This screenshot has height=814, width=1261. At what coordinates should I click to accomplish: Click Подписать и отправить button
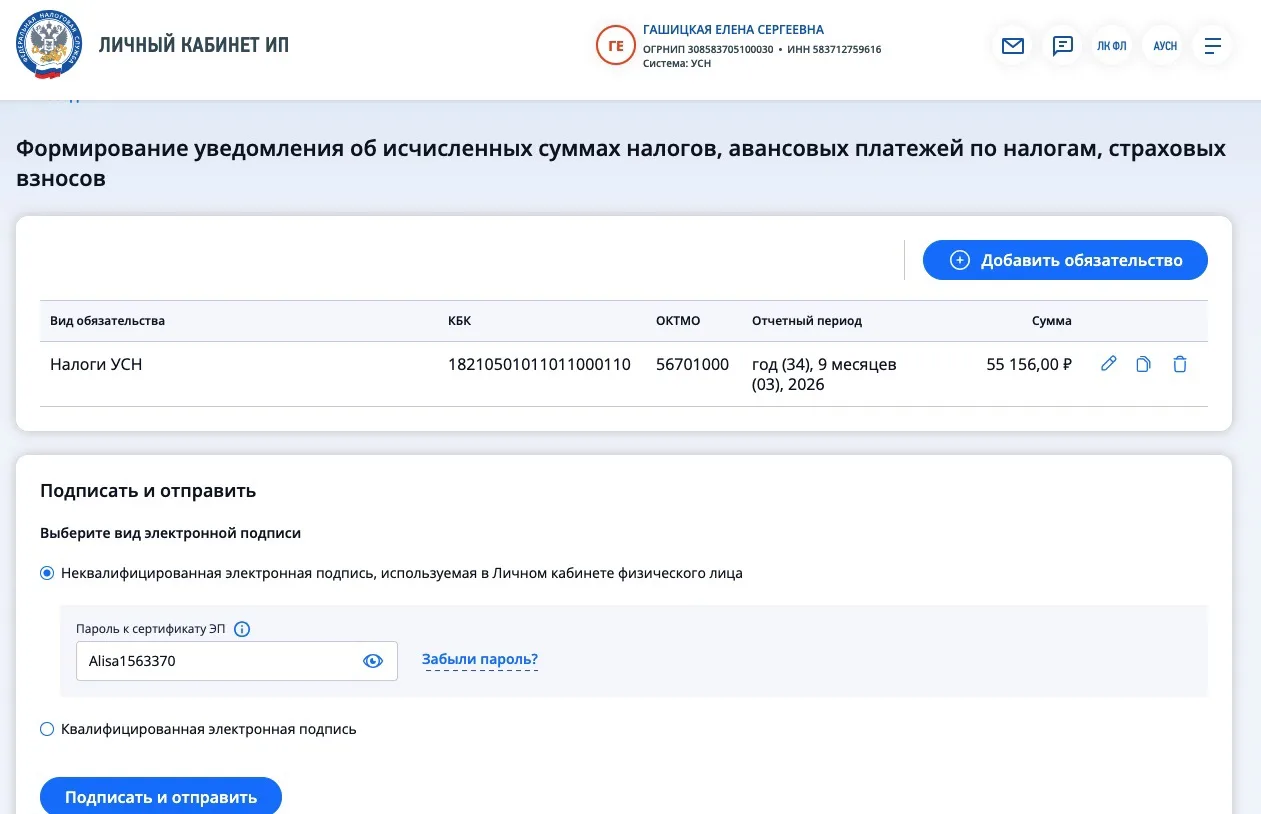161,796
